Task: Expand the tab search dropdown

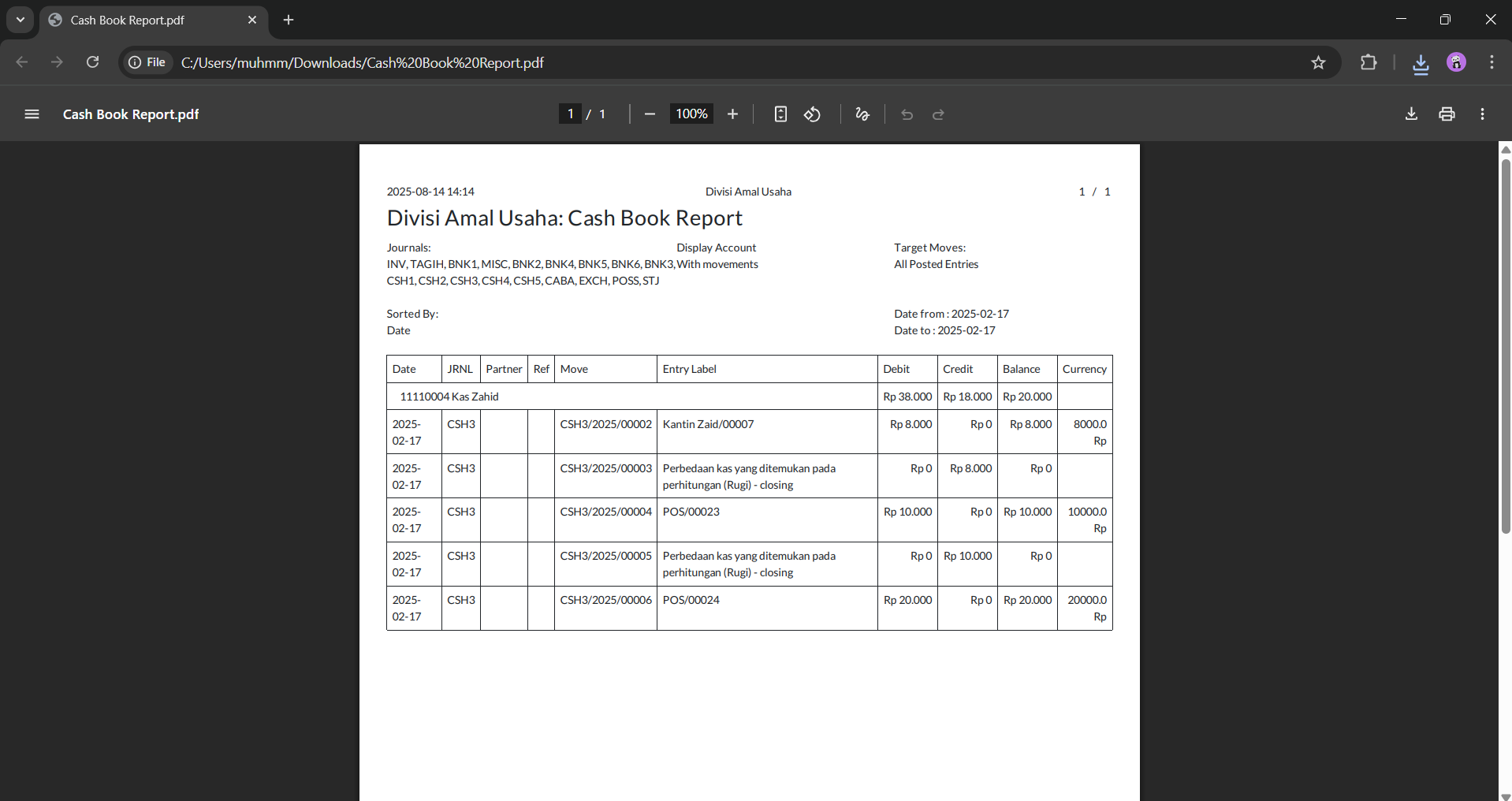Action: pos(20,20)
